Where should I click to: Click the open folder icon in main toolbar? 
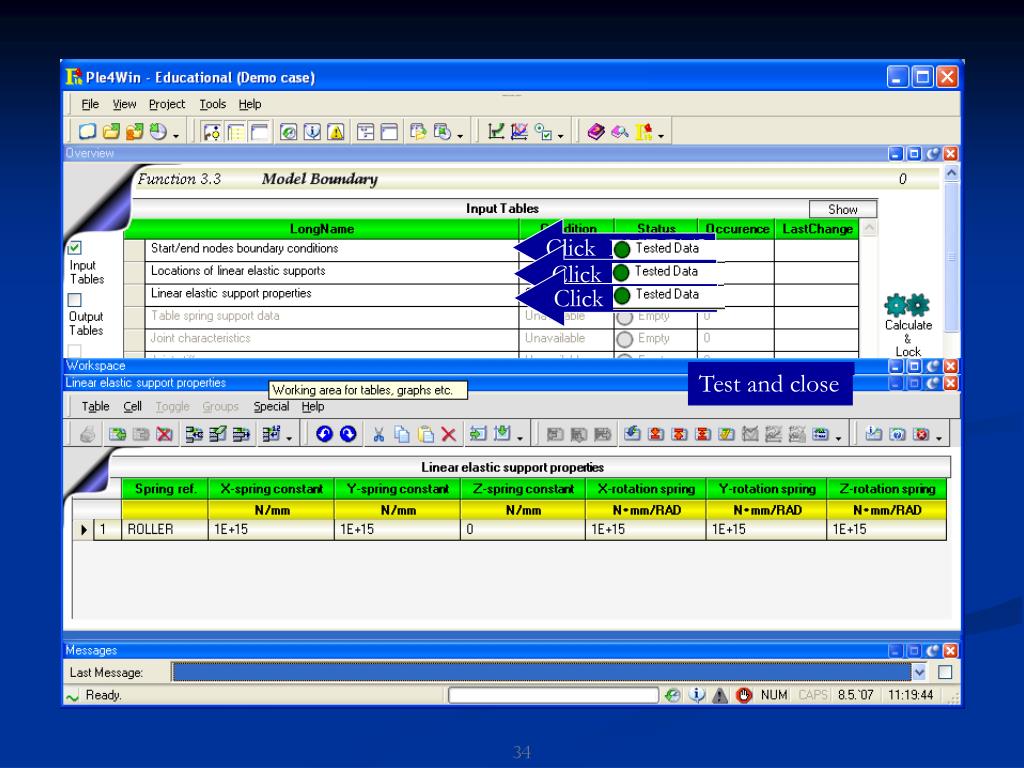tap(112, 131)
